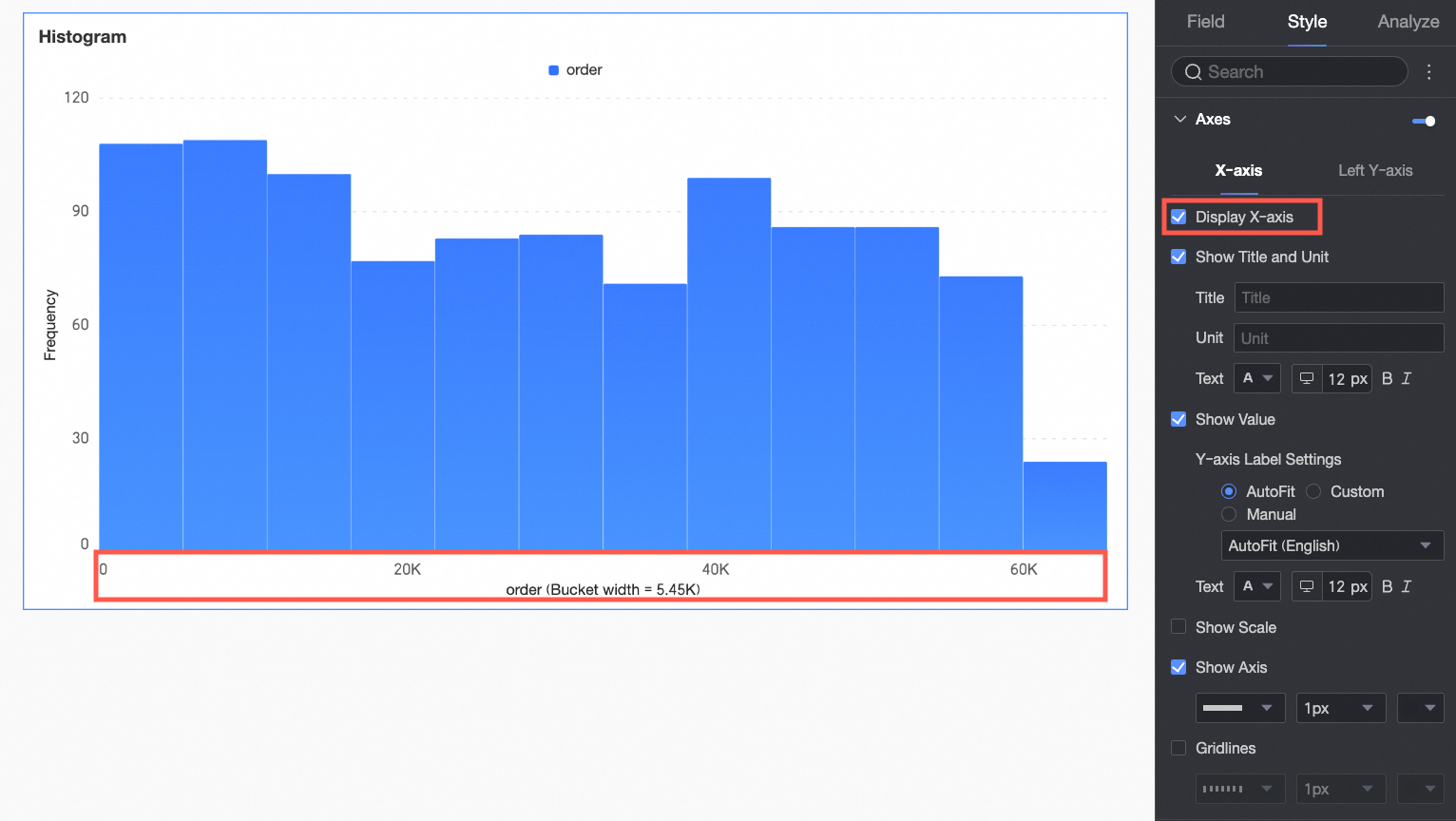Image resolution: width=1456 pixels, height=821 pixels.
Task: Click the Frequency y-axis label
Action: coord(50,325)
